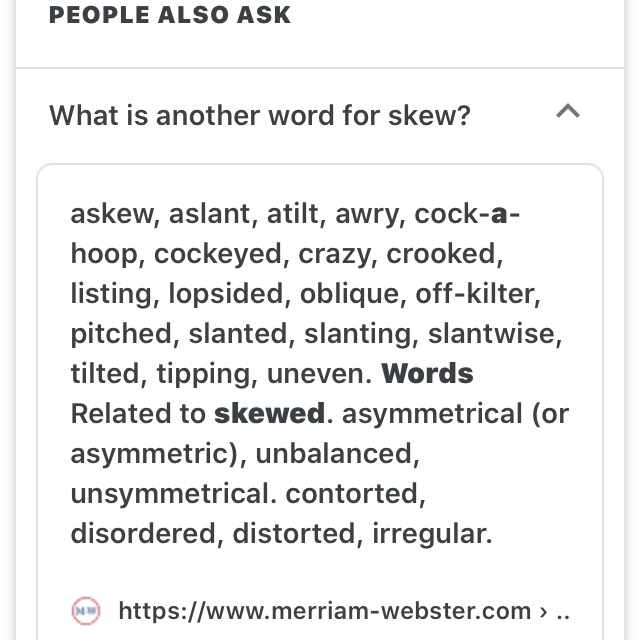Click the word "asymmetrical" in the answer
This screenshot has height=640, width=640.
click(x=432, y=413)
